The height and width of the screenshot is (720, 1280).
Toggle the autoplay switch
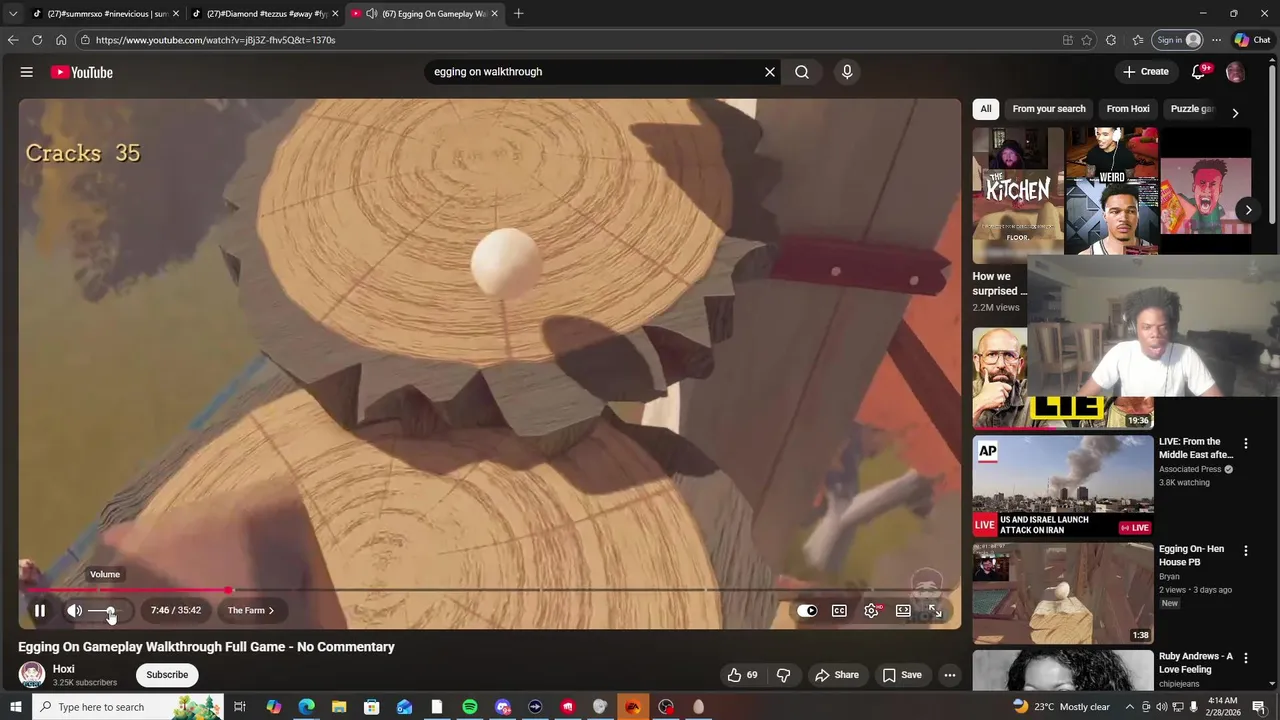click(807, 611)
